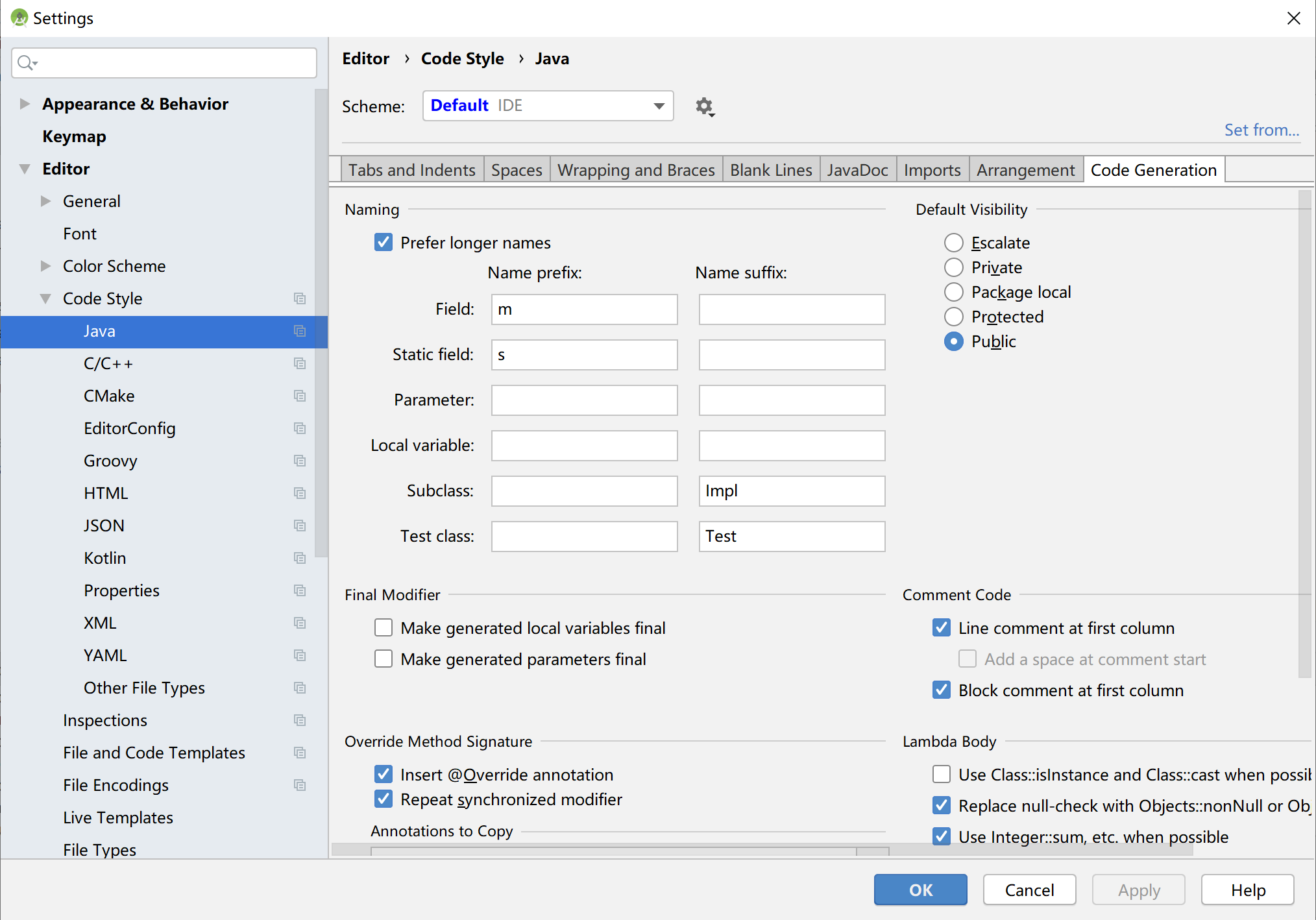The image size is (1316, 920).
Task: Select the Private visibility radio button
Action: pyautogui.click(x=953, y=267)
